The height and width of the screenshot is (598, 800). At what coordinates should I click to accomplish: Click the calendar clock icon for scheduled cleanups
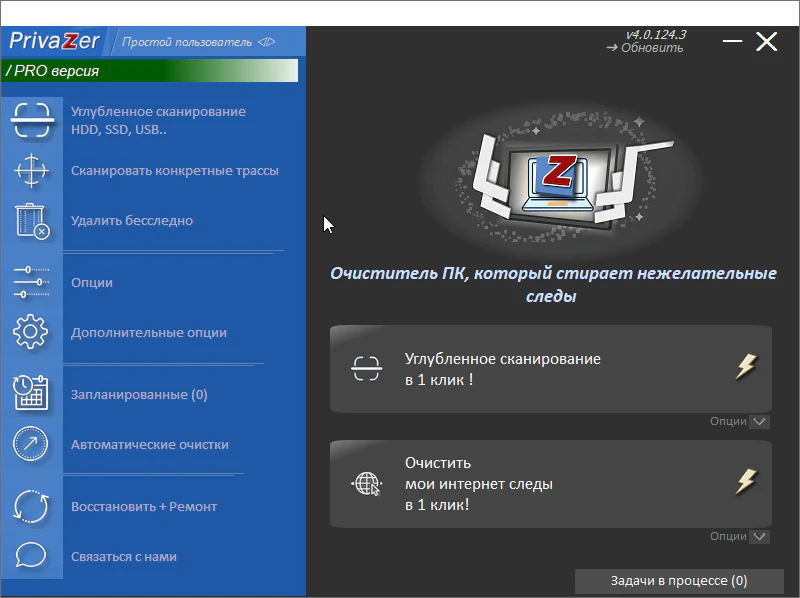(x=31, y=393)
